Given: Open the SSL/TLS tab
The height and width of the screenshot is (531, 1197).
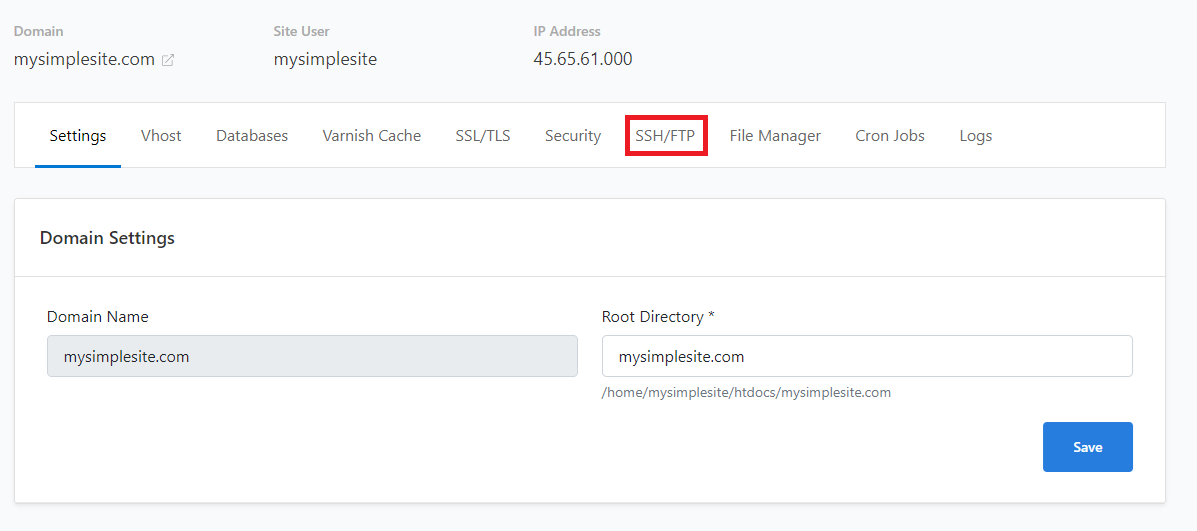Looking at the screenshot, I should coord(483,136).
